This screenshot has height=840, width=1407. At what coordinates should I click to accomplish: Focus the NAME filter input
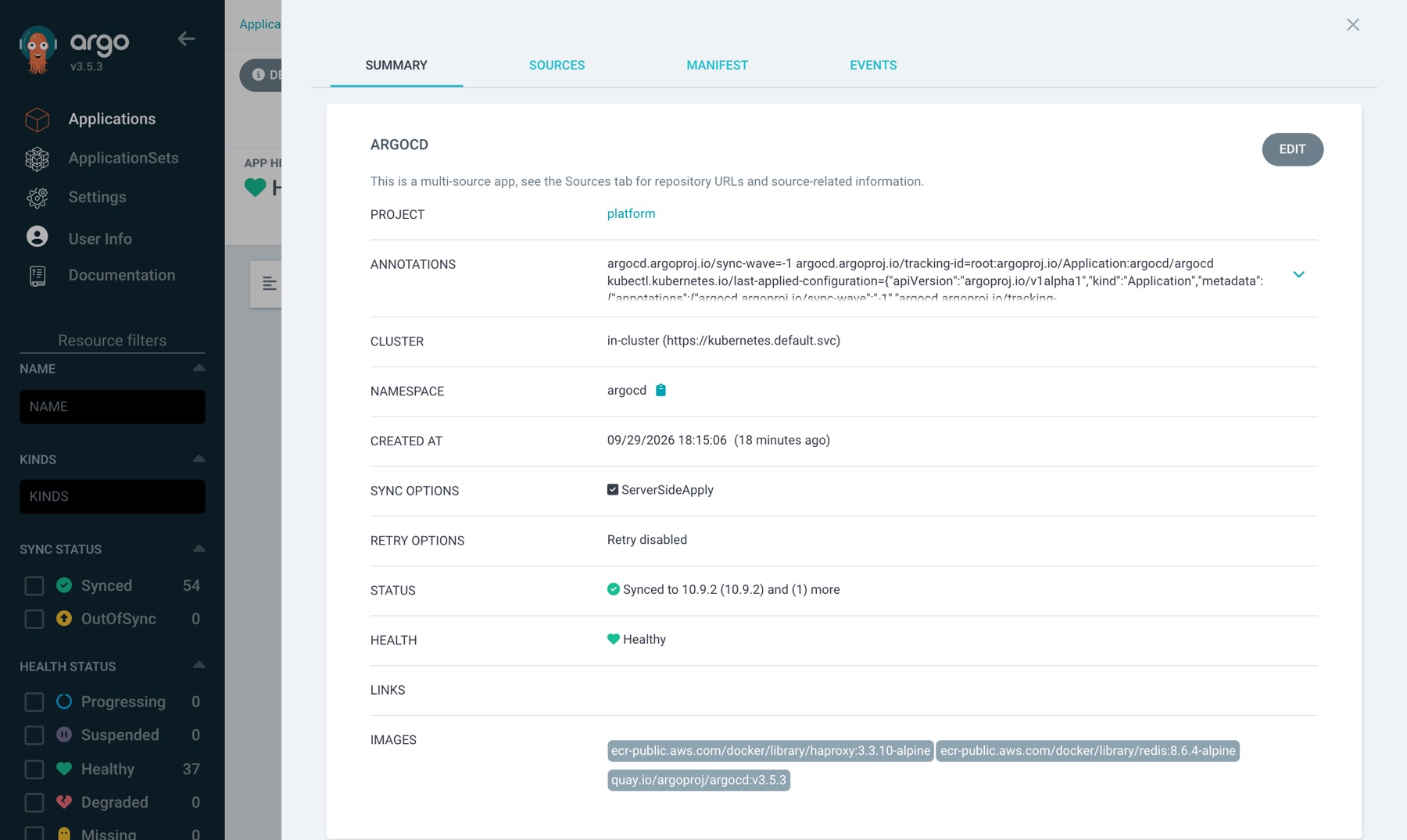coord(113,406)
